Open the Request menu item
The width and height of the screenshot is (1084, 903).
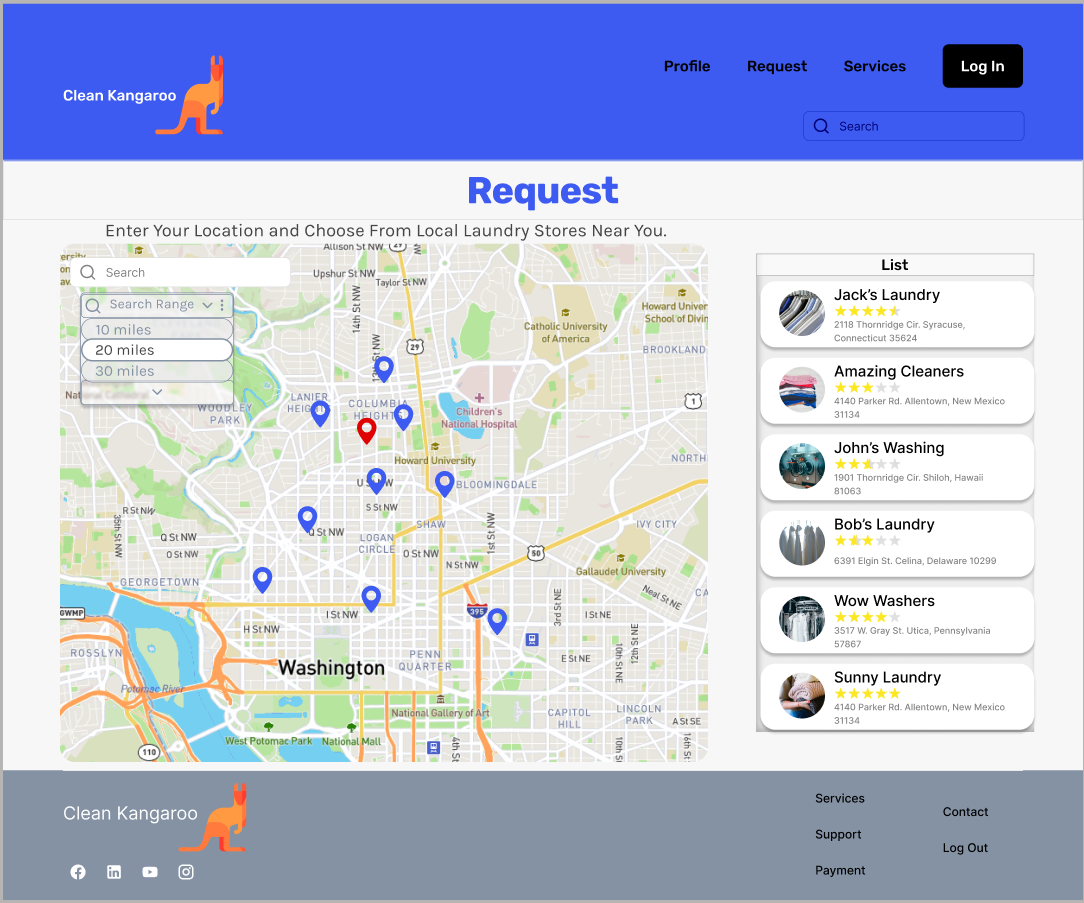click(776, 66)
